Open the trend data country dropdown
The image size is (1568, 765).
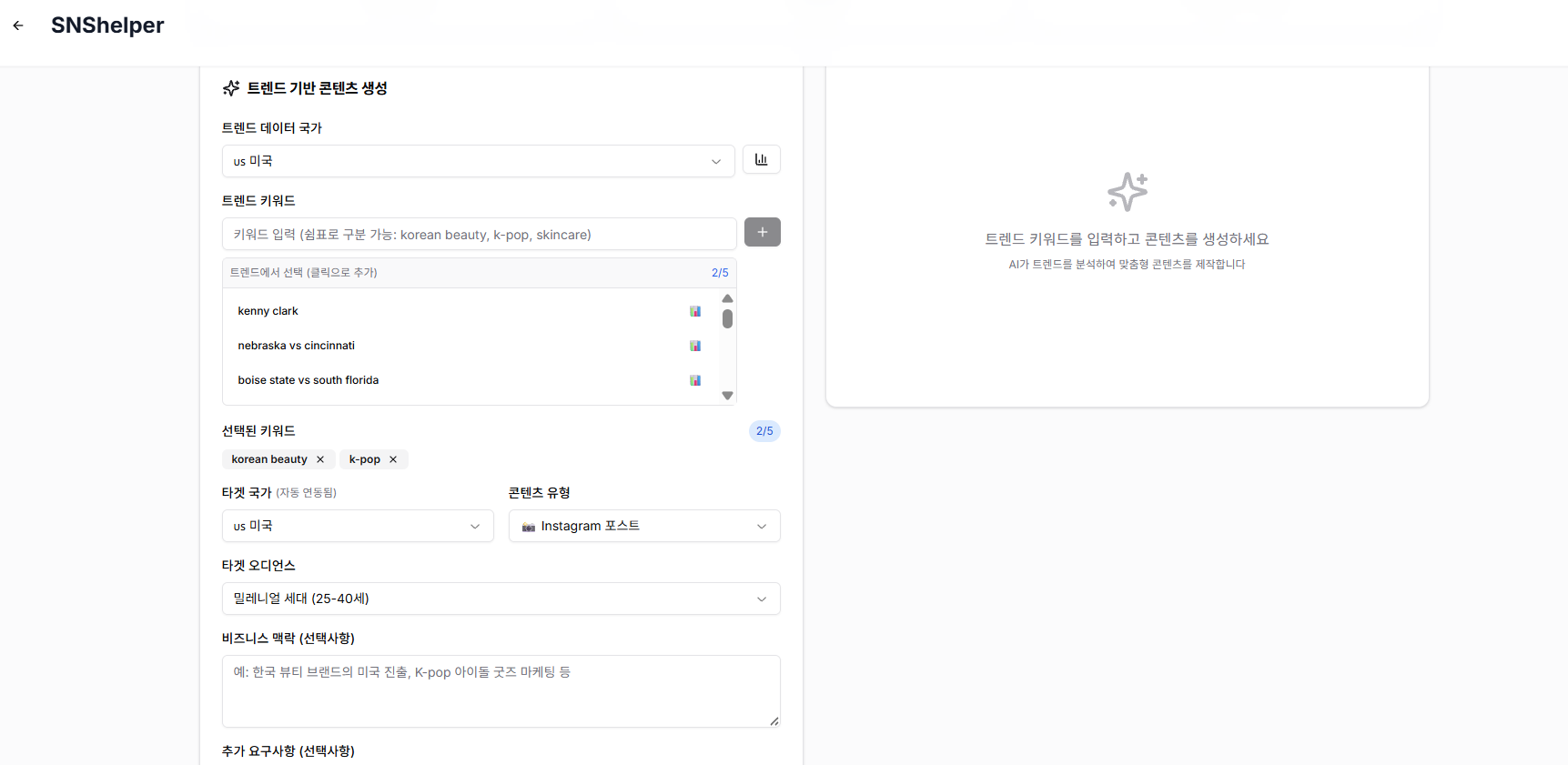[479, 161]
